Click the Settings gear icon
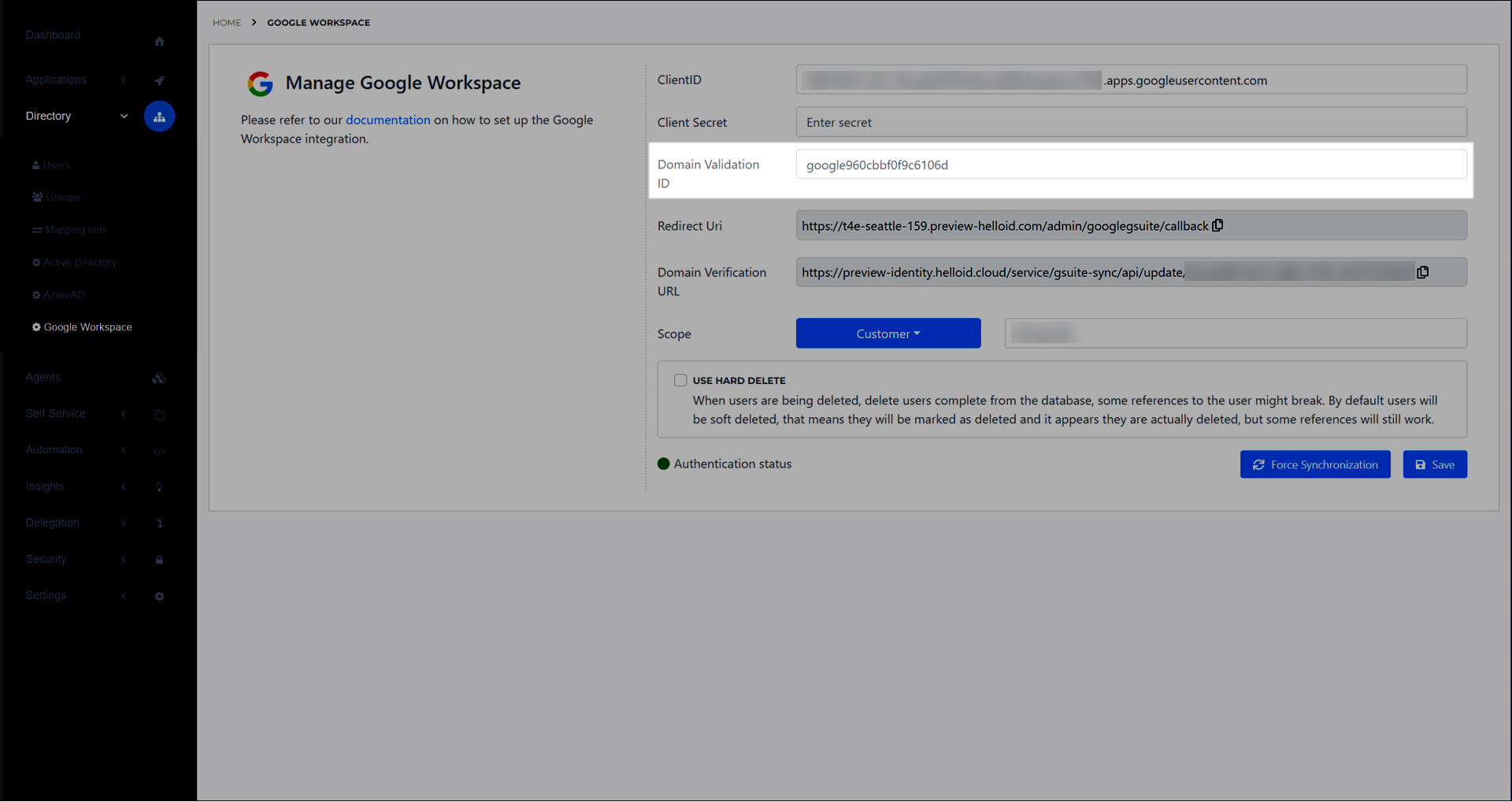Viewport: 1512px width, 802px height. (x=159, y=597)
